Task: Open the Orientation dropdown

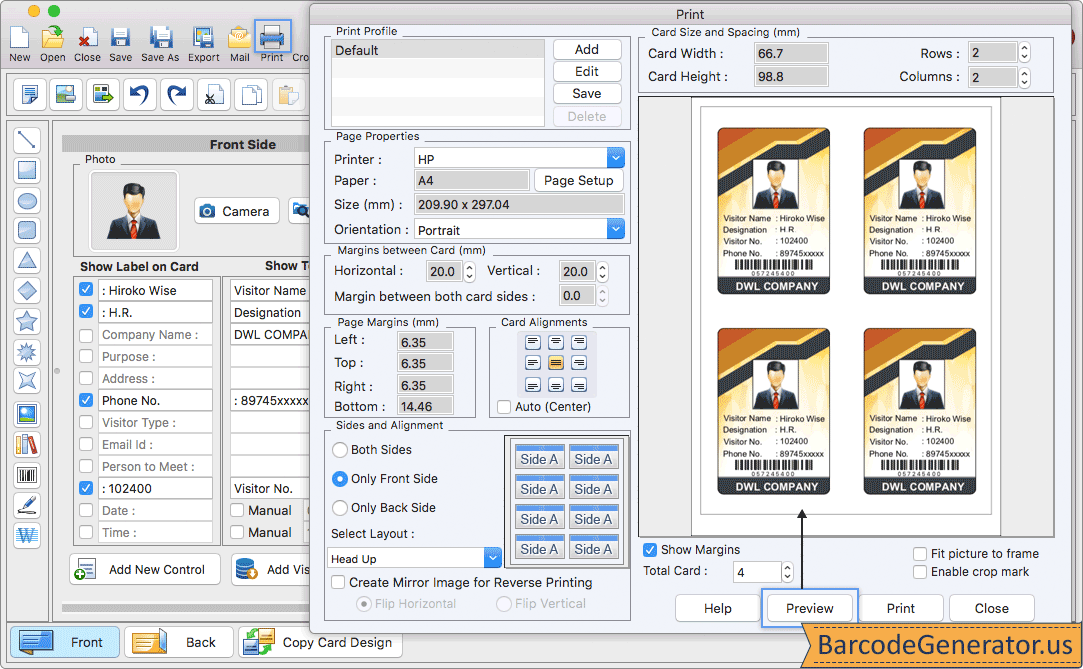Action: tap(616, 229)
